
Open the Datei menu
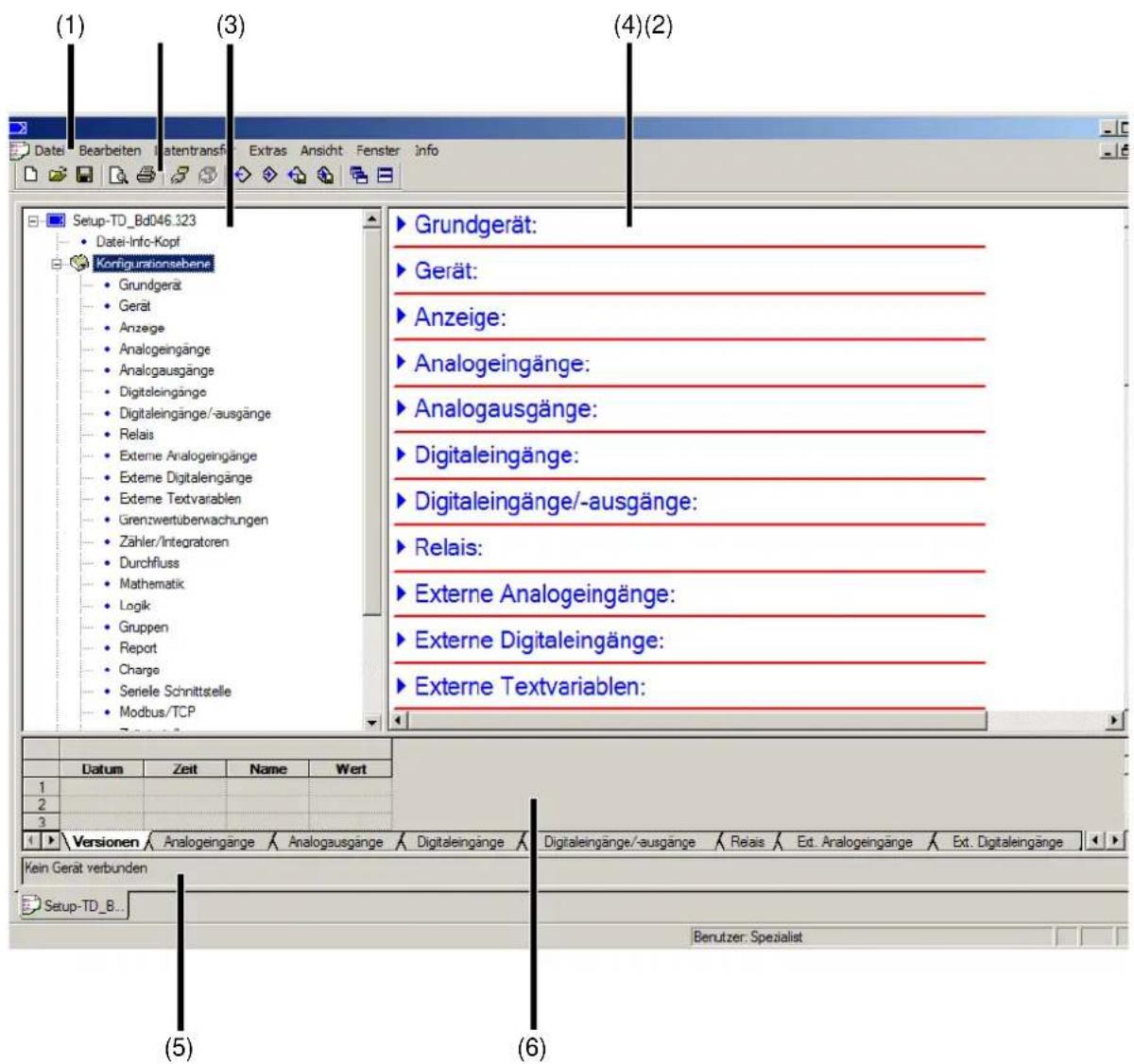50,150
